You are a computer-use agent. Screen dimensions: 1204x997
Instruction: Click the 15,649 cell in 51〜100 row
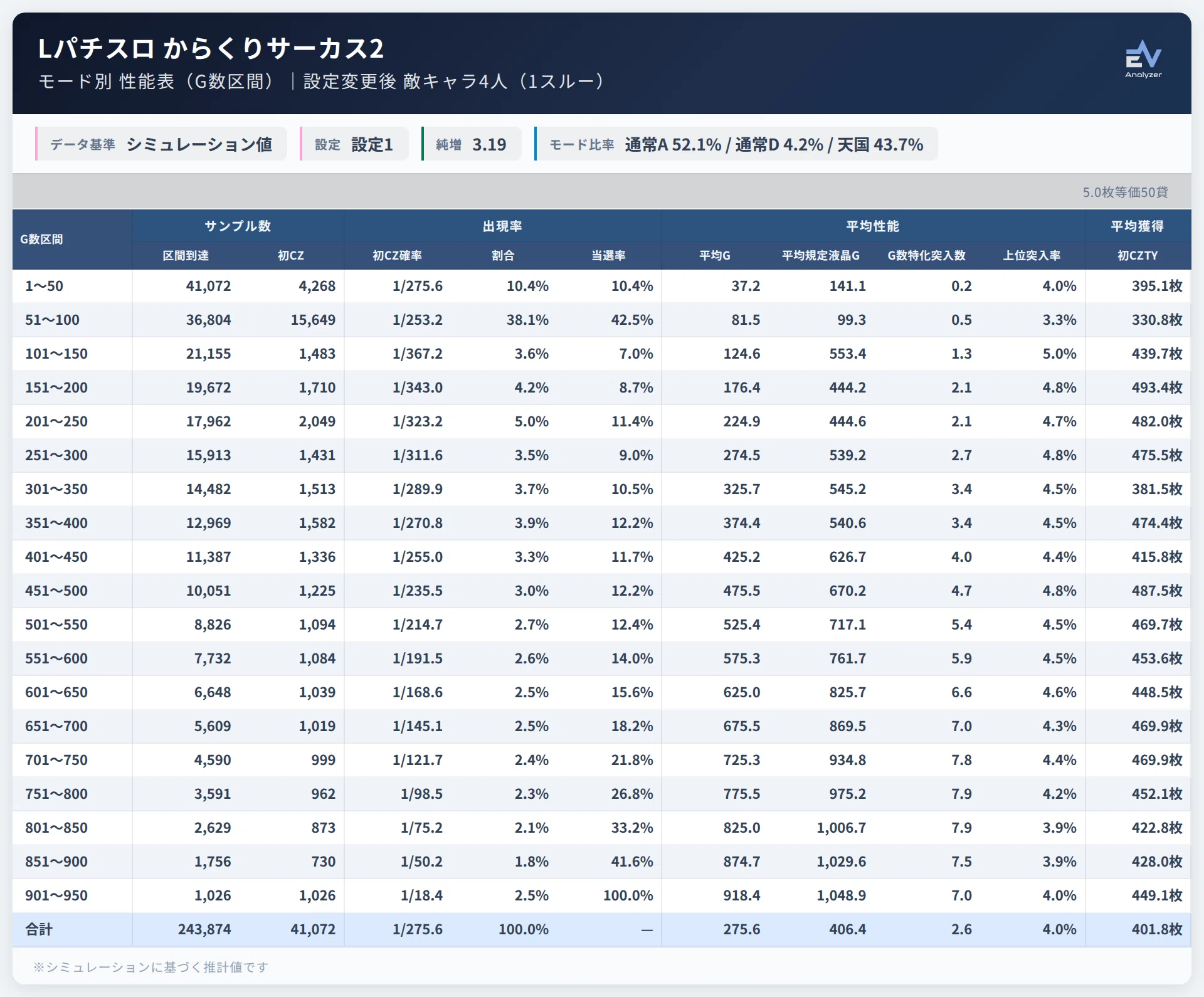coord(313,320)
